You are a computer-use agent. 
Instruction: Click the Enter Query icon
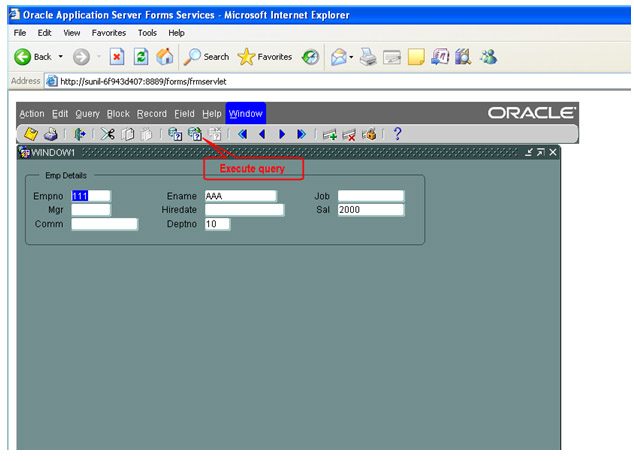[x=175, y=134]
